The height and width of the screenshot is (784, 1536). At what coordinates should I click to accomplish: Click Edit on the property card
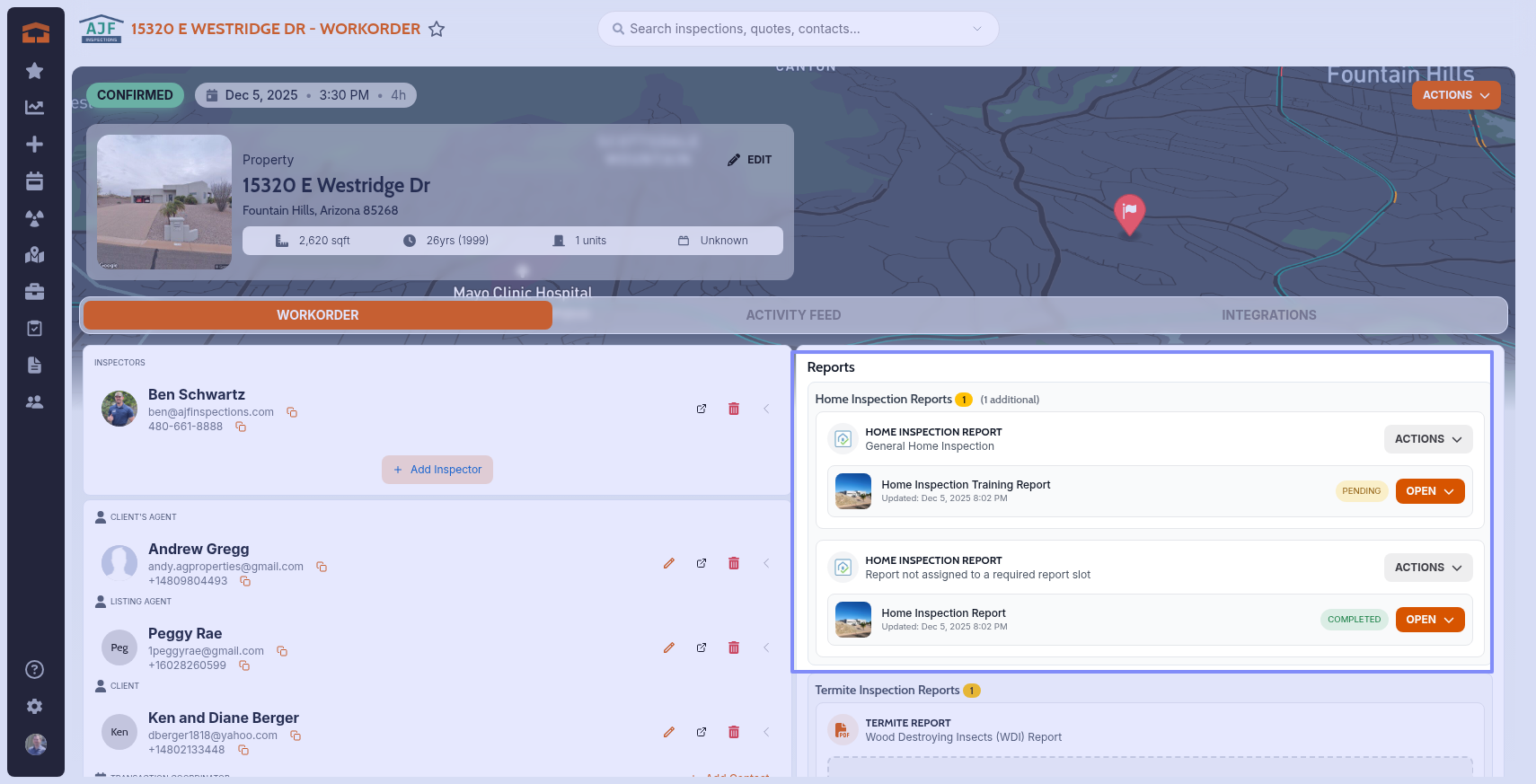(x=750, y=160)
